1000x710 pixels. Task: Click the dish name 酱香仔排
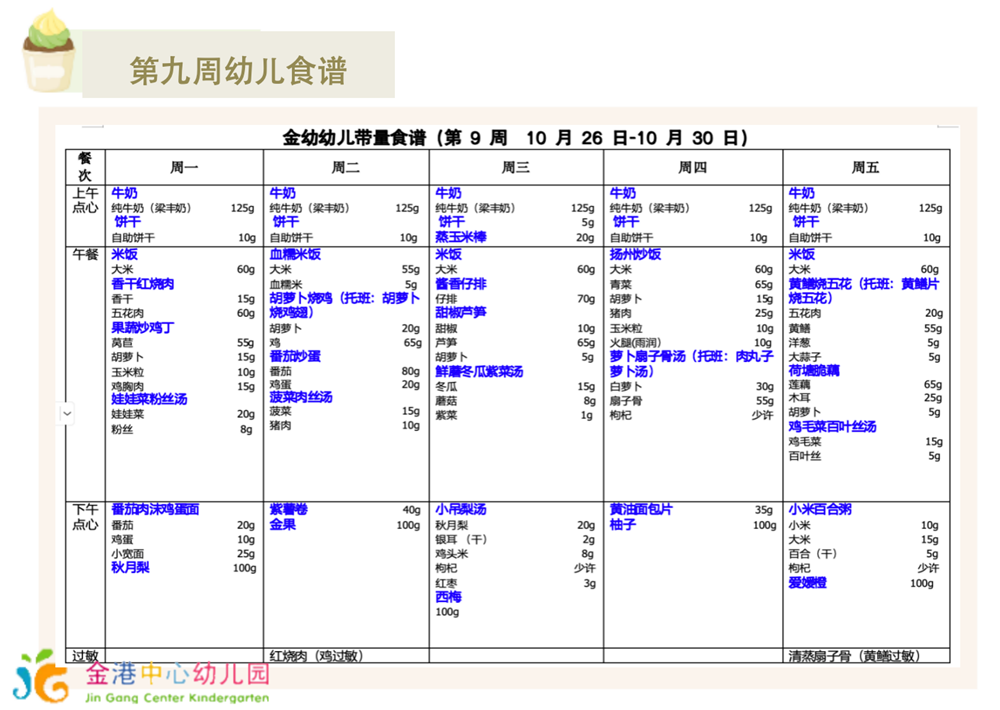[461, 284]
